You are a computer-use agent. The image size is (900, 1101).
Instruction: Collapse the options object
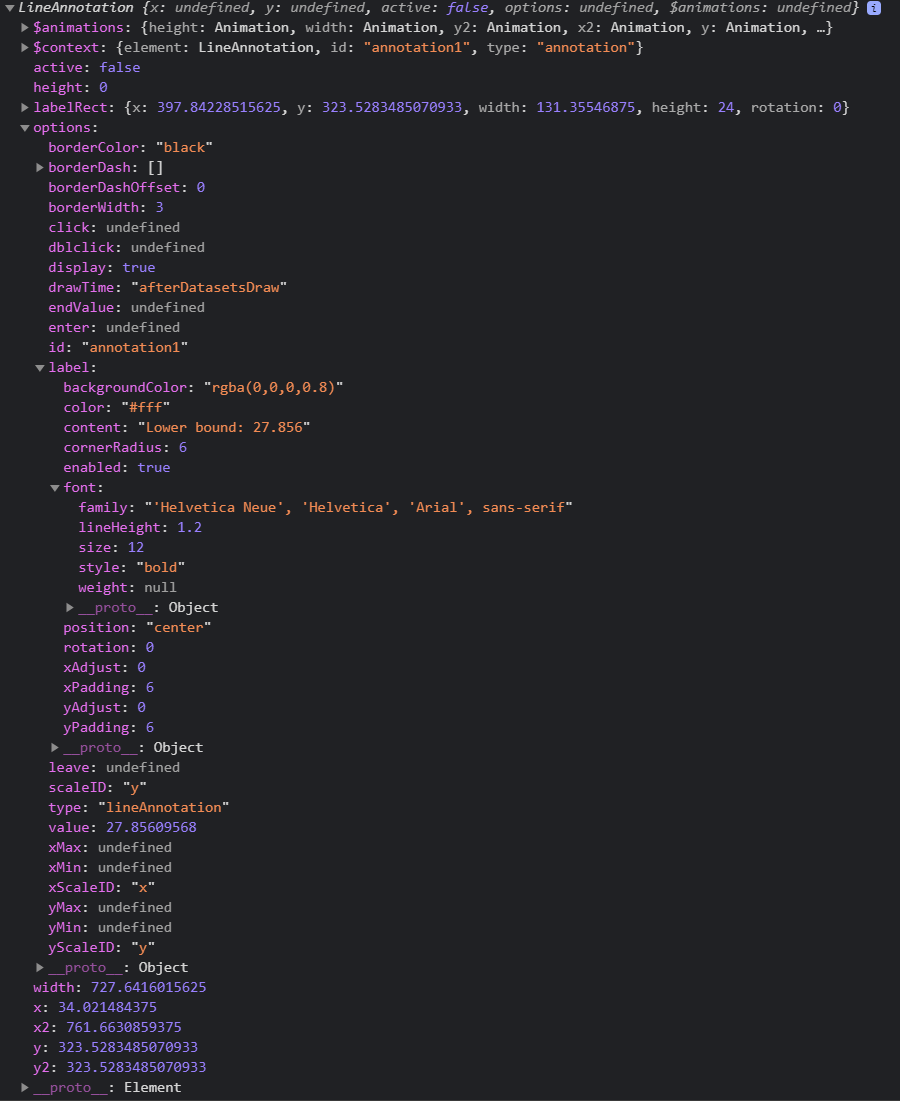(25, 128)
